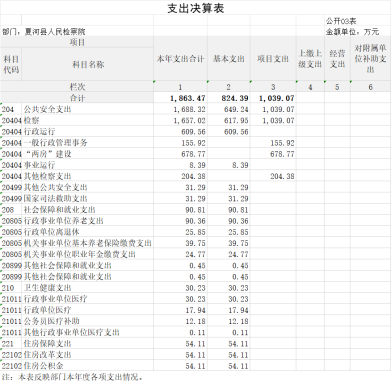
Task: Select the 科目代码 header cell
Action: 11,64
